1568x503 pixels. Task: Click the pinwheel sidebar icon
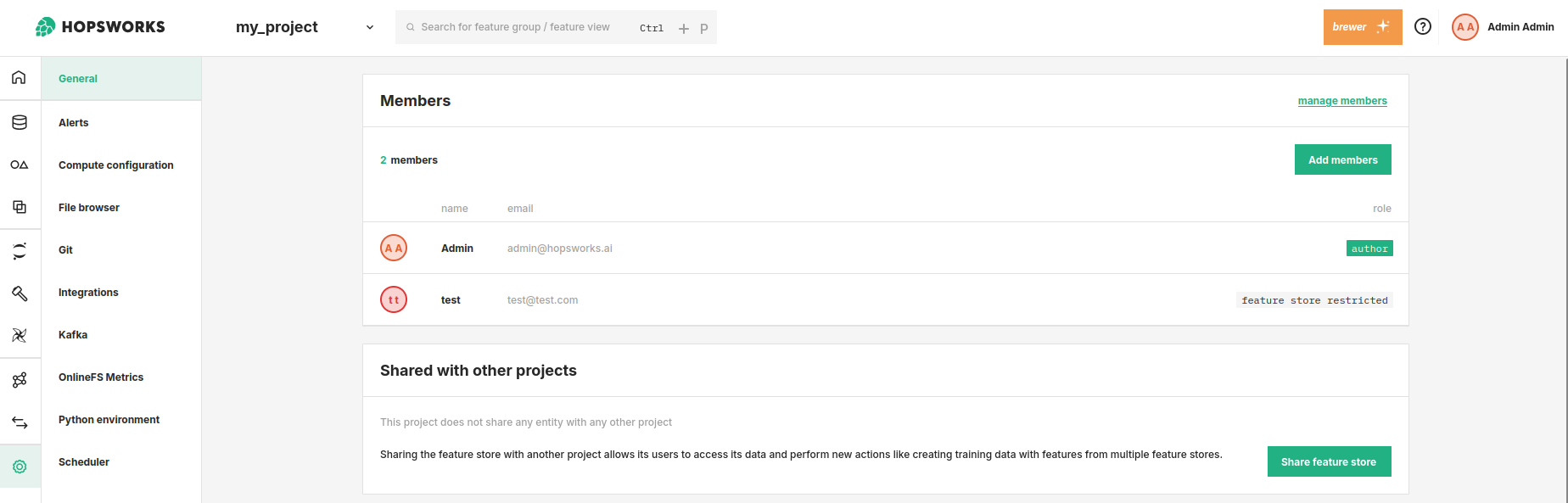pos(20,335)
